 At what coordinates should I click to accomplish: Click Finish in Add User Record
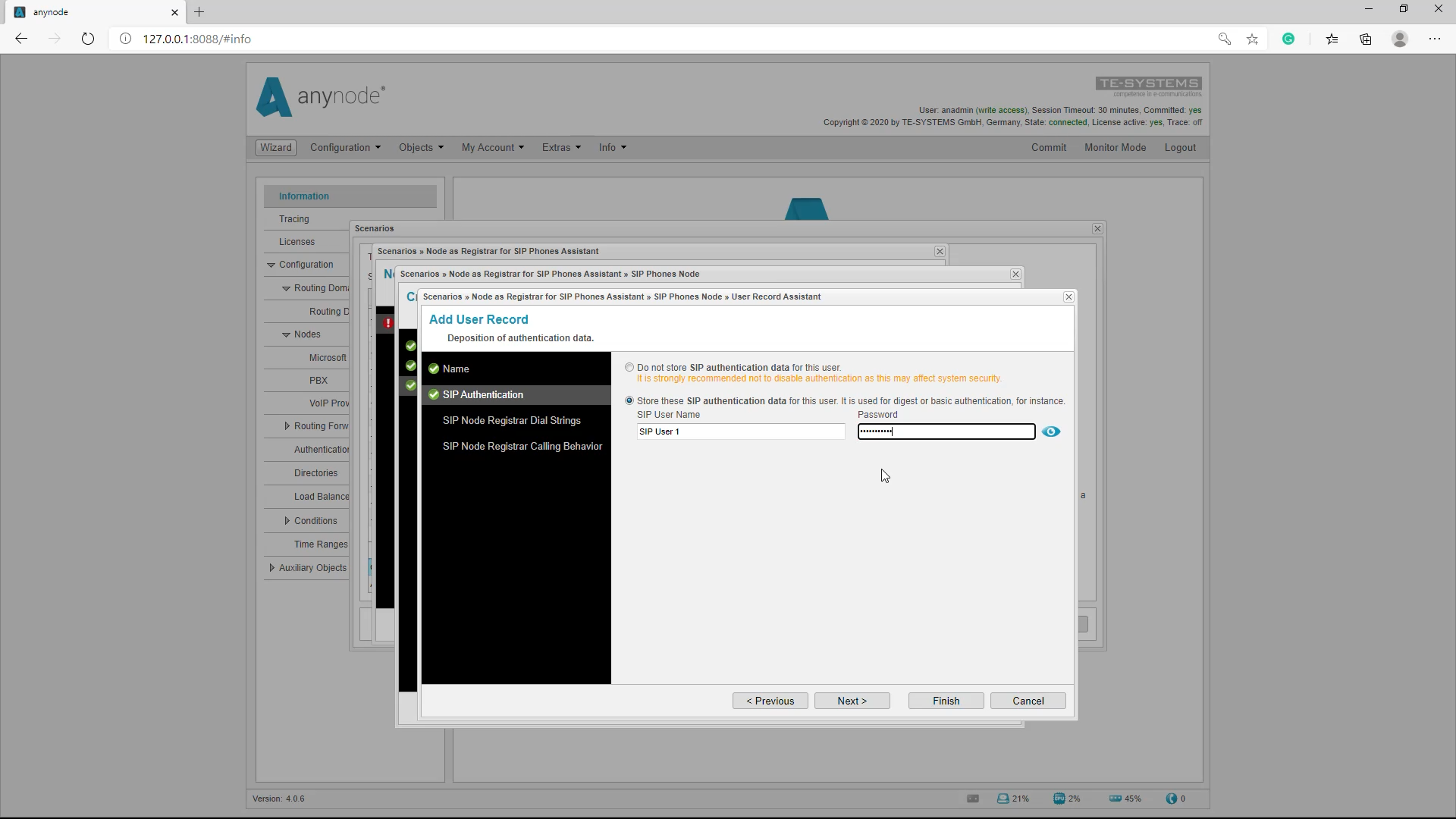pyautogui.click(x=946, y=701)
